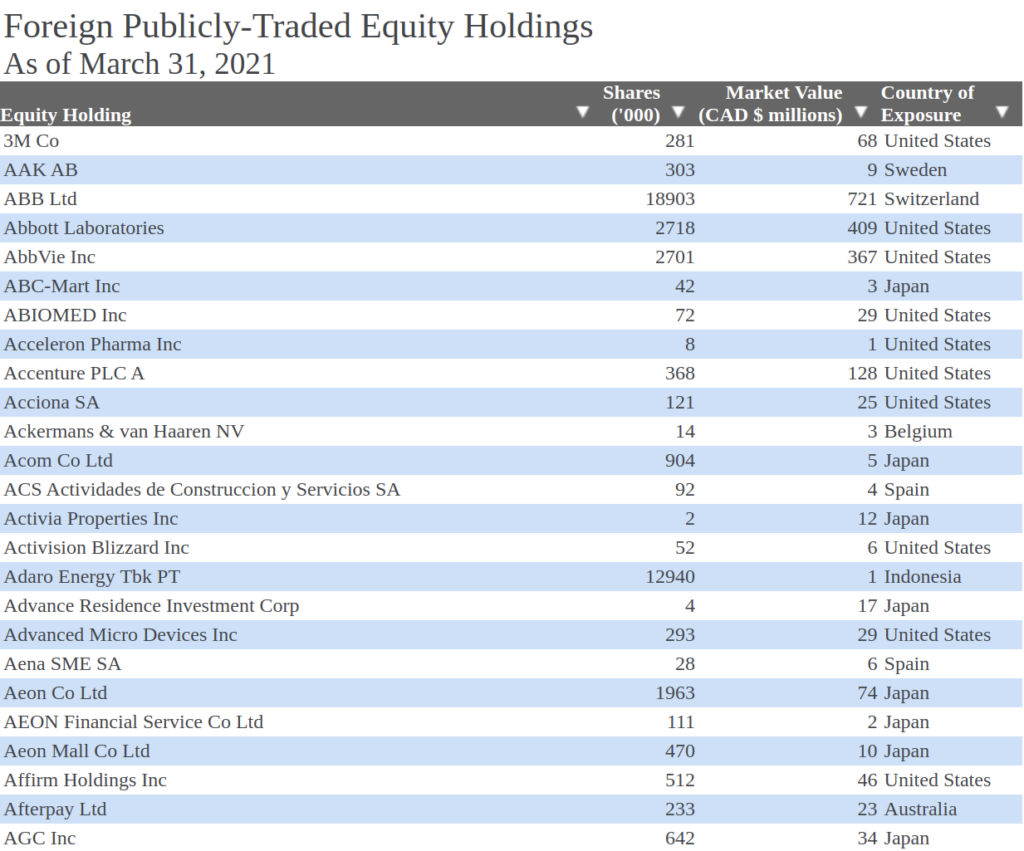Click the 'Equity Holding' column header text
This screenshot has height=851, width=1024.
click(66, 115)
